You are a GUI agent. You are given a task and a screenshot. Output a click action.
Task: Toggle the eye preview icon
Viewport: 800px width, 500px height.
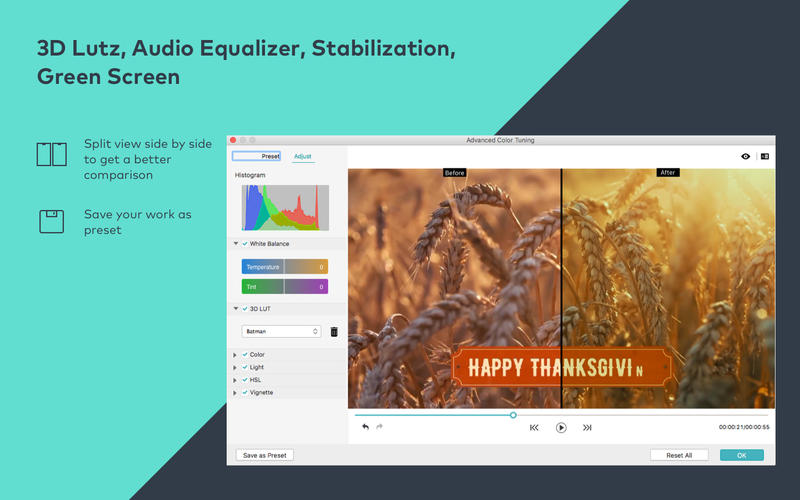[745, 157]
